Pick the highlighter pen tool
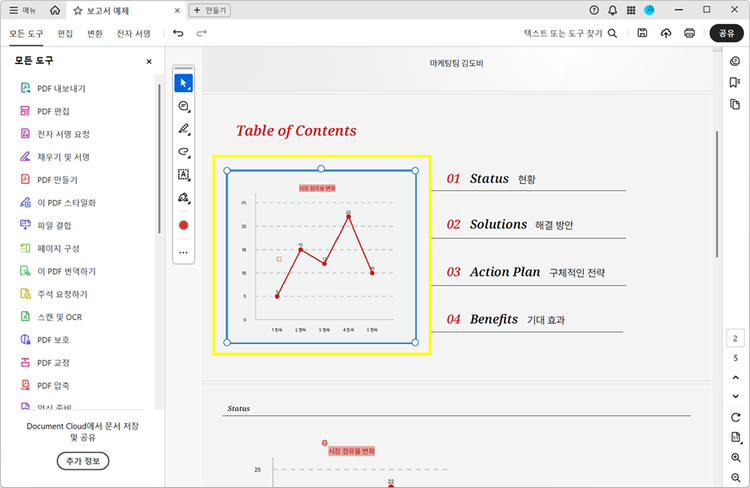Screen dimensions: 750x488 [183, 129]
